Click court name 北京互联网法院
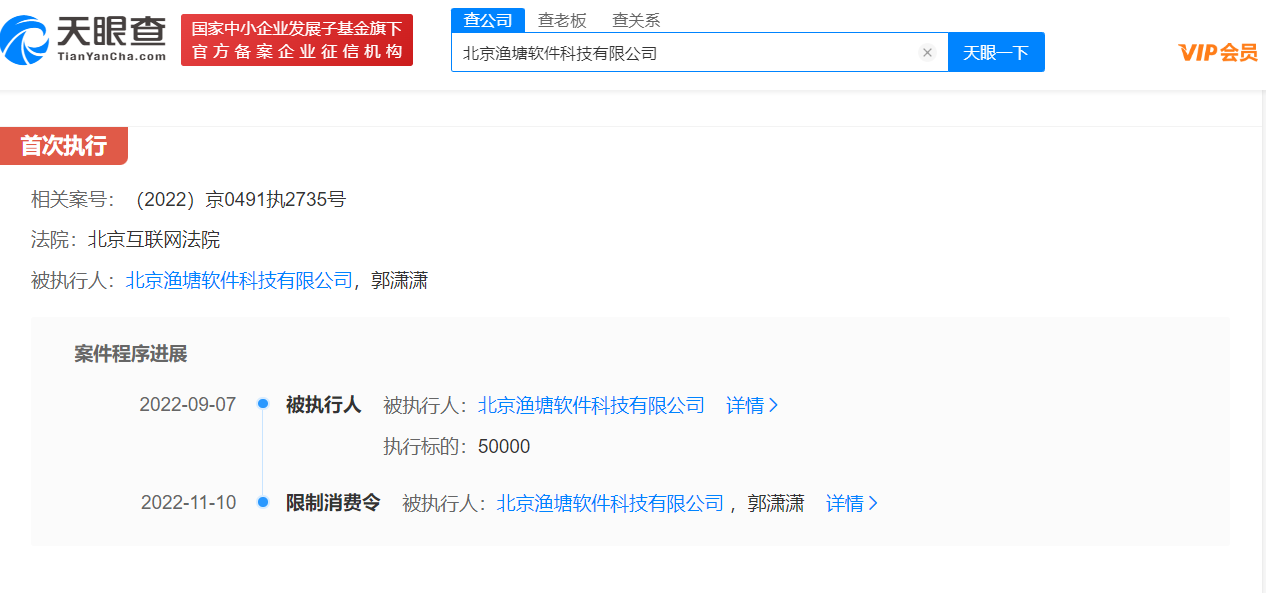Image resolution: width=1266 pixels, height=593 pixels. click(154, 240)
